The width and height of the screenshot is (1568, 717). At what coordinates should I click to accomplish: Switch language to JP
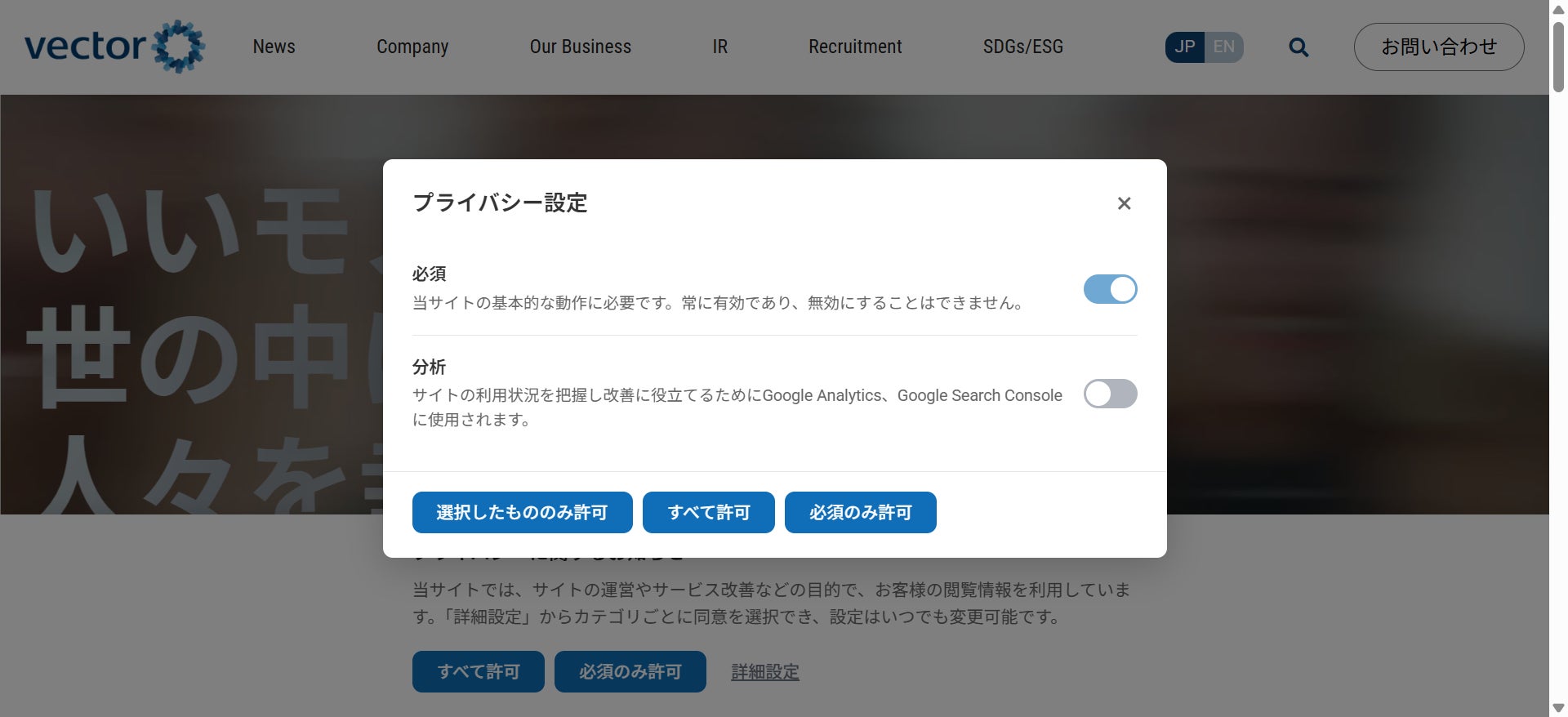(1185, 47)
